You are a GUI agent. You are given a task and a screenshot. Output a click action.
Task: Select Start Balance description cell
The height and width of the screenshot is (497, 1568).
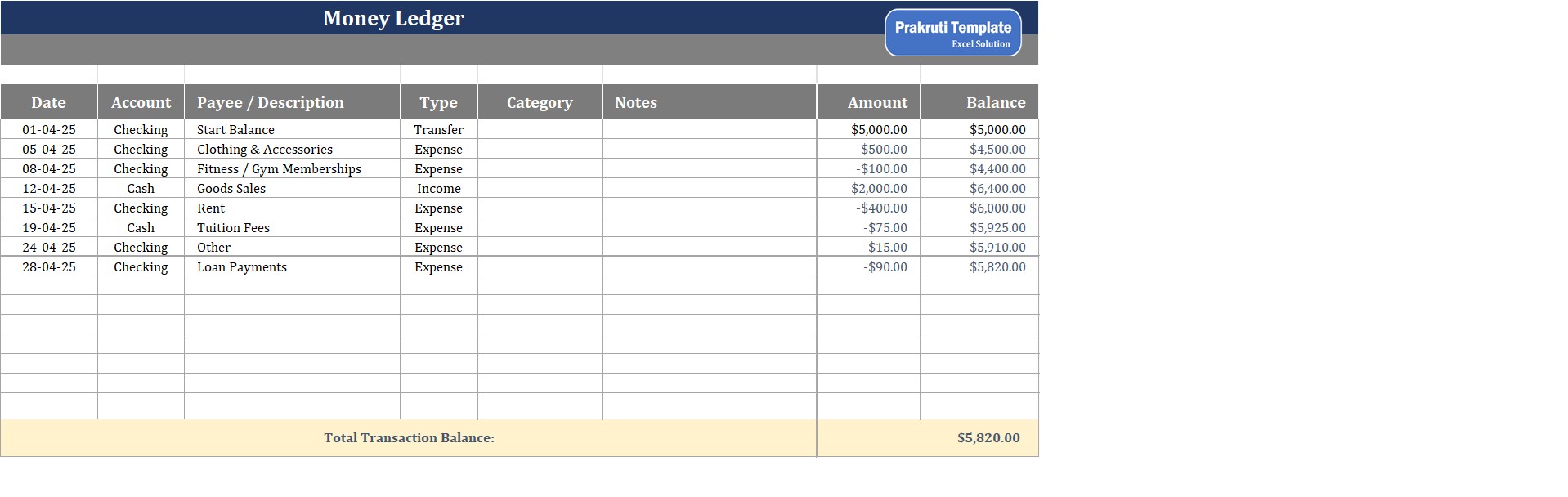pos(292,129)
